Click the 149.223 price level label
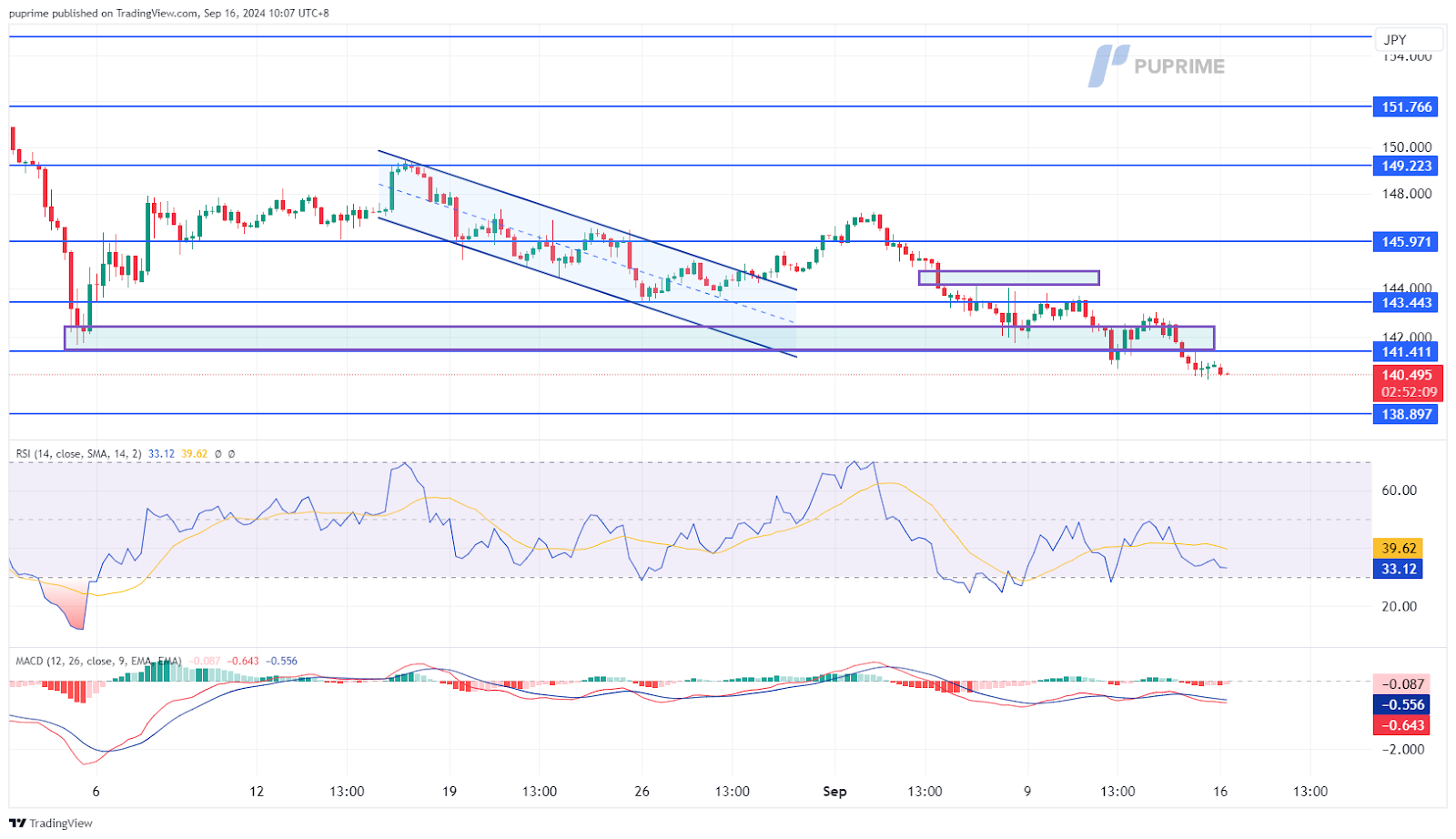Viewport: 1456px width, 839px height. coord(1407,166)
